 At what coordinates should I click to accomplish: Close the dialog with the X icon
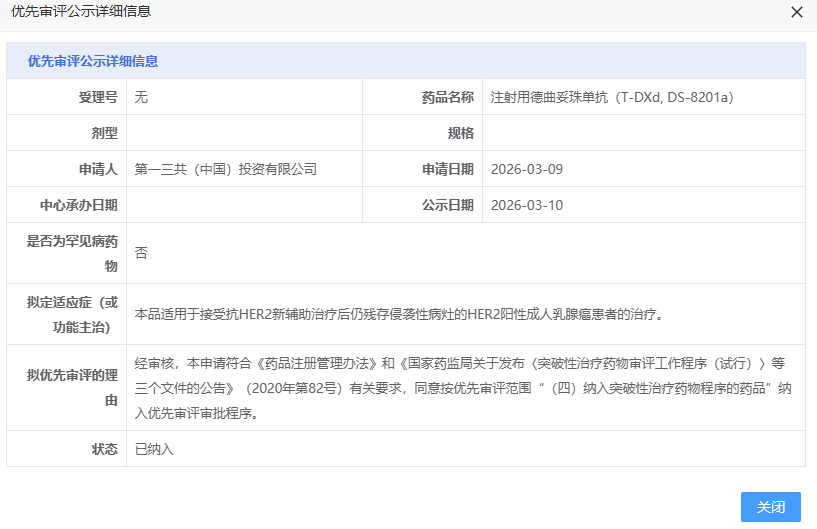[x=796, y=13]
